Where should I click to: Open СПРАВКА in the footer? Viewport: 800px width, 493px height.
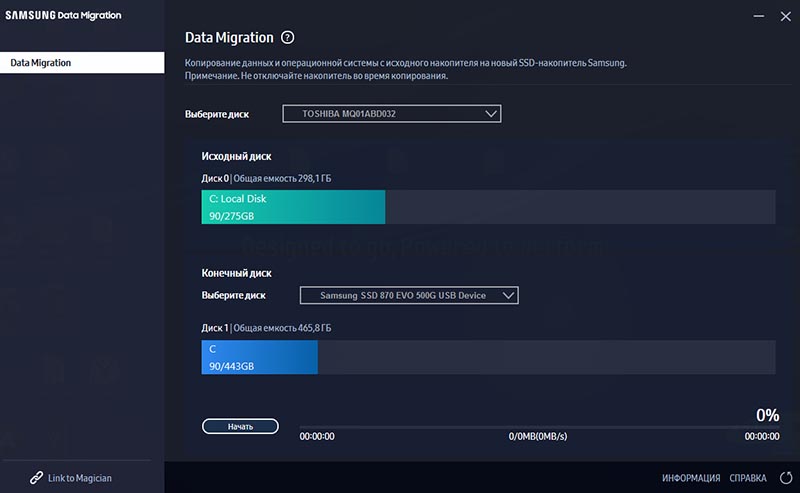click(x=748, y=478)
